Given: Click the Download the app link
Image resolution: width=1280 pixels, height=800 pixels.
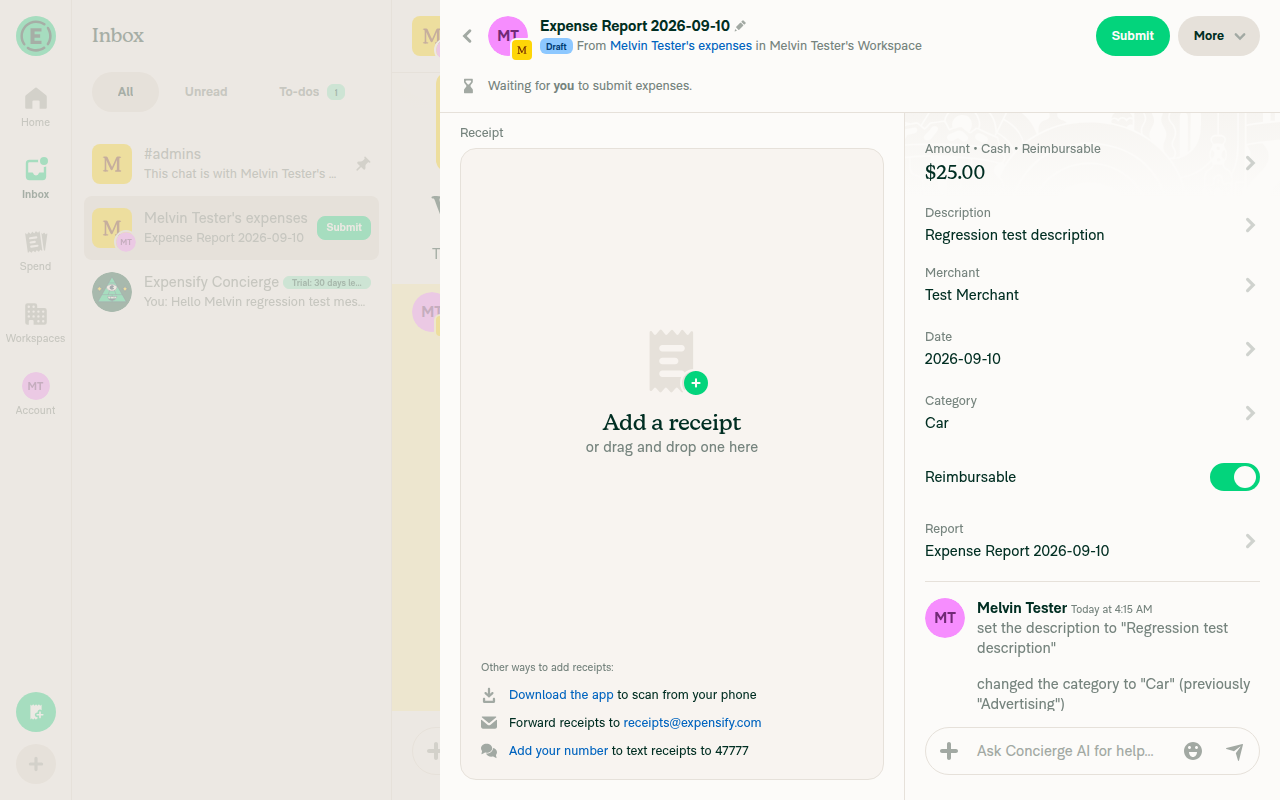Looking at the screenshot, I should tap(561, 695).
